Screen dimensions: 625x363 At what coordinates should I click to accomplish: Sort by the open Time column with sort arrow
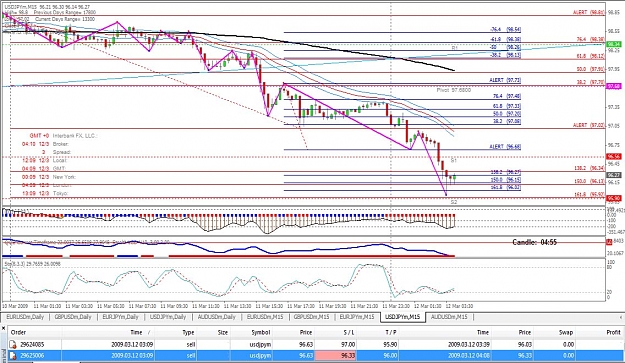tap(141, 332)
